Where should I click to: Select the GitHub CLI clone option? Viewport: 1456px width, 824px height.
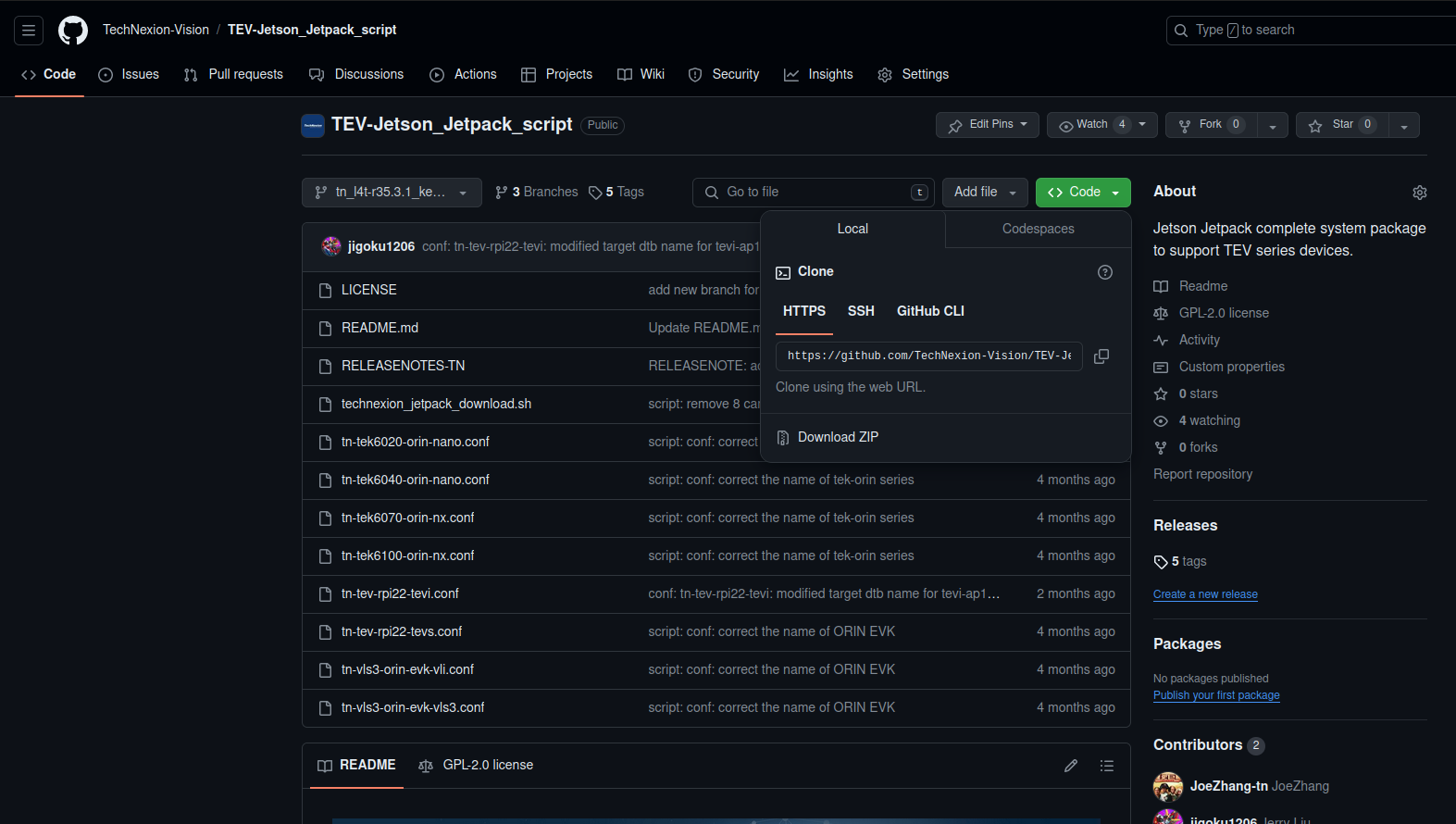(x=930, y=311)
